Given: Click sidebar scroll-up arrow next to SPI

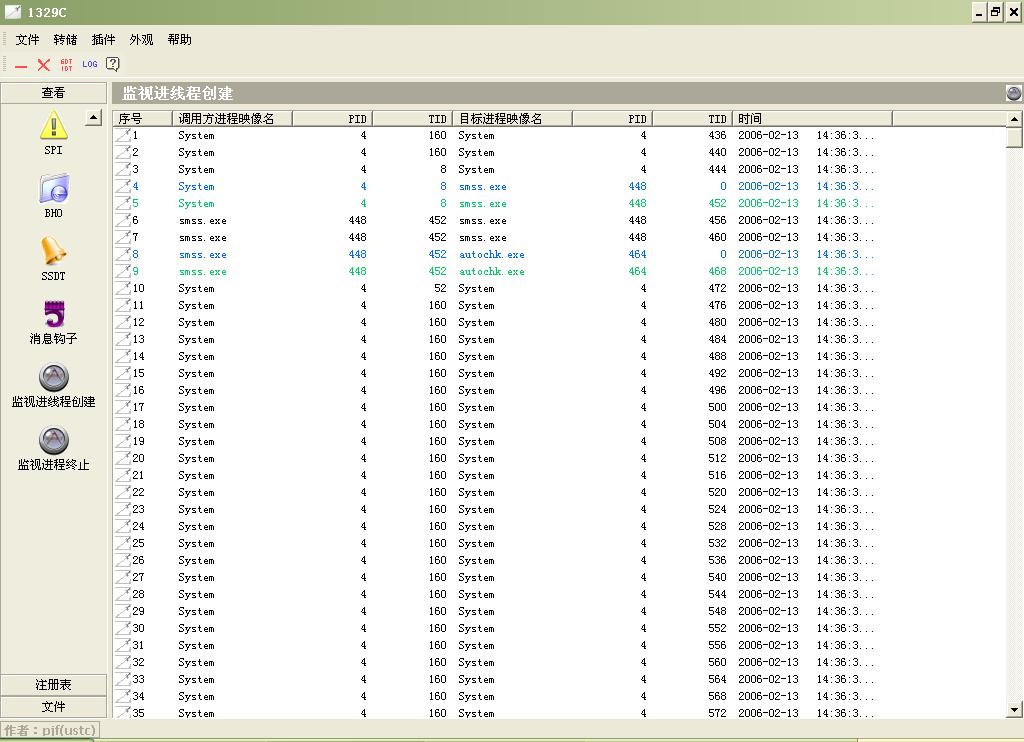Looking at the screenshot, I should click(93, 118).
